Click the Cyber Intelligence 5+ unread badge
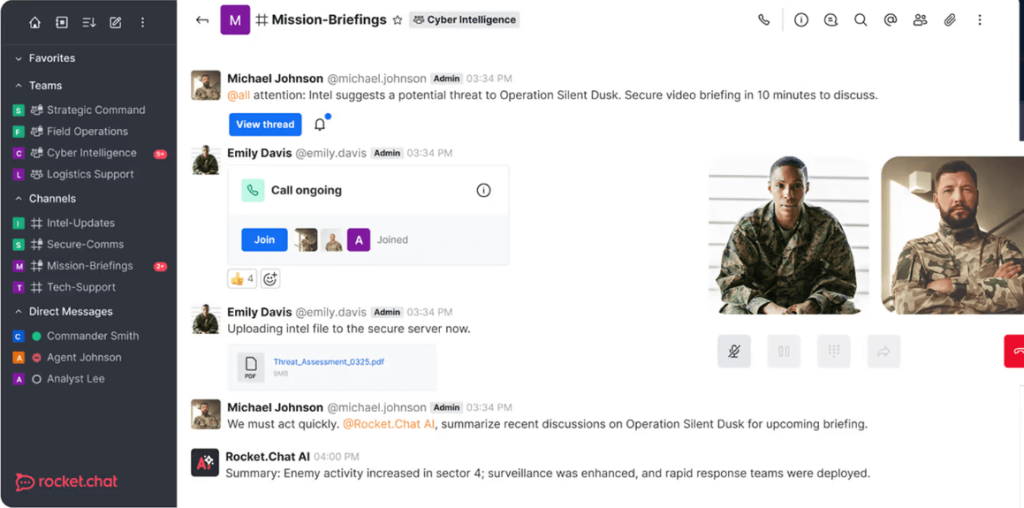 click(160, 155)
